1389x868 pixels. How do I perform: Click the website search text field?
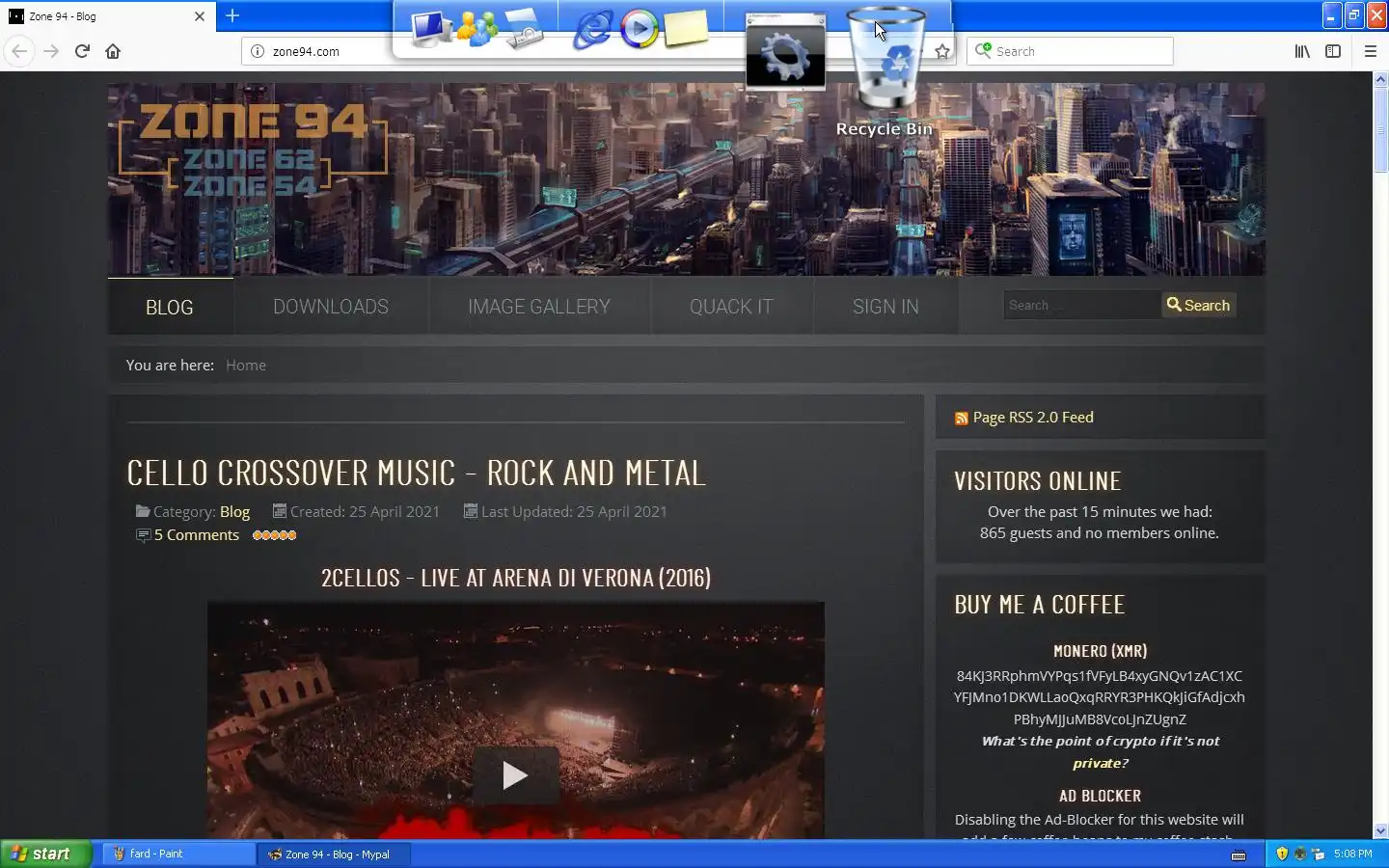click(x=1081, y=305)
